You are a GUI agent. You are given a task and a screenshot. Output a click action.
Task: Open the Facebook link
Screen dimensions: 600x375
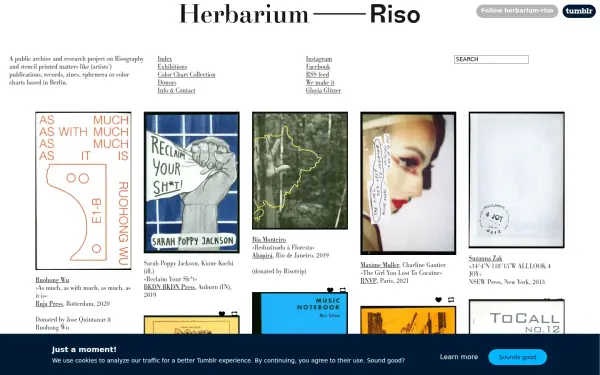pyautogui.click(x=318, y=67)
